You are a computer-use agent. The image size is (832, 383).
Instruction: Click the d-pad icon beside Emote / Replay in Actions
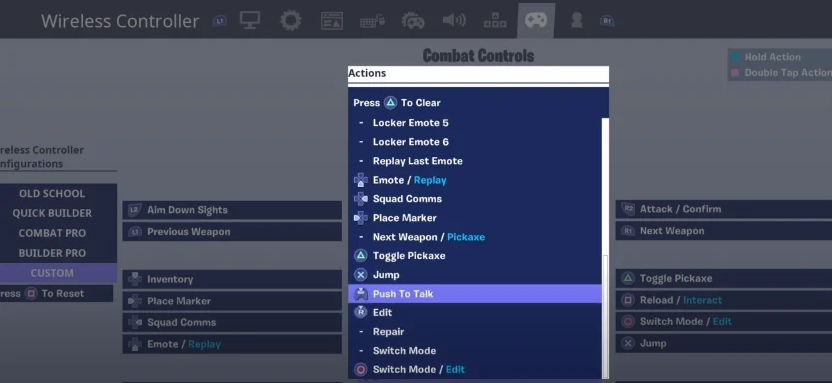tap(361, 180)
